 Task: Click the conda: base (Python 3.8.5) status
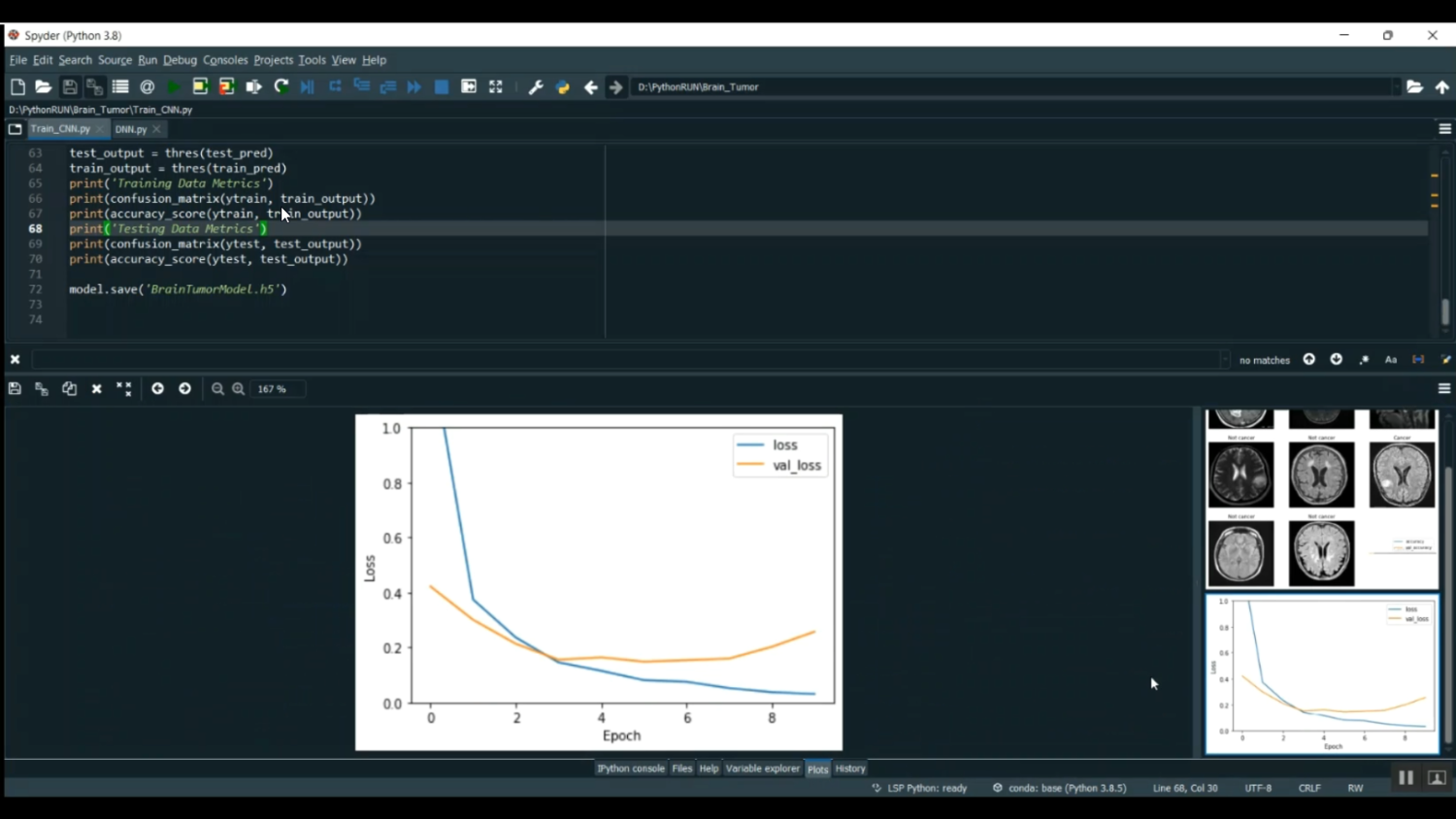click(x=1059, y=788)
